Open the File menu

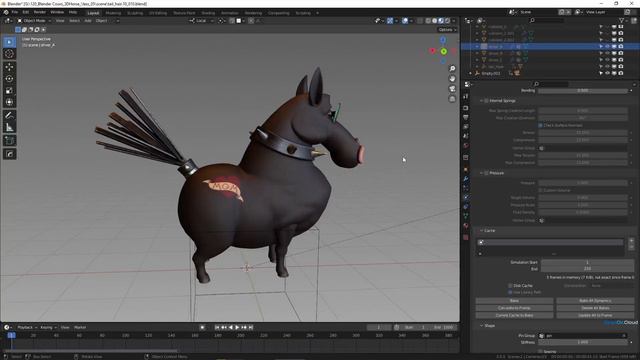coord(15,12)
